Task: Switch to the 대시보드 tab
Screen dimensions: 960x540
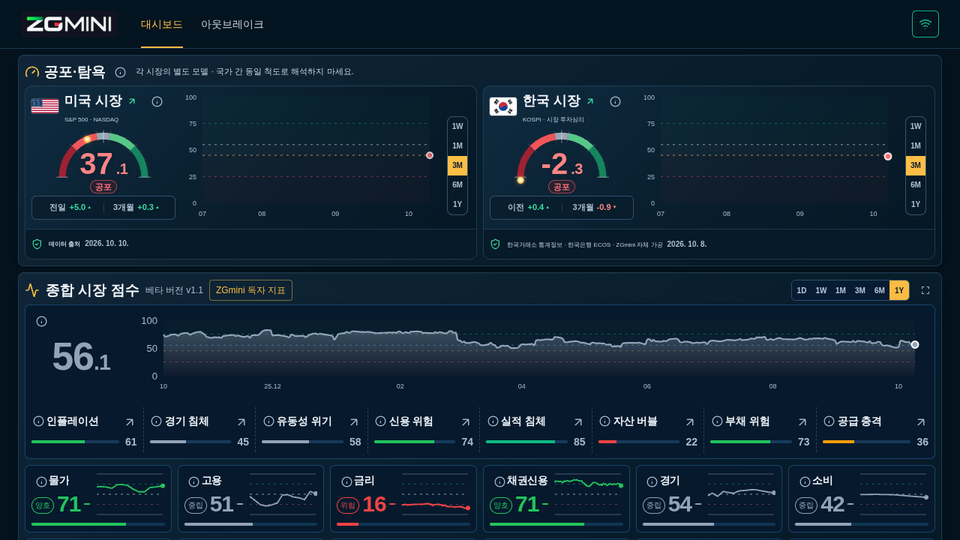Action: pos(162,24)
